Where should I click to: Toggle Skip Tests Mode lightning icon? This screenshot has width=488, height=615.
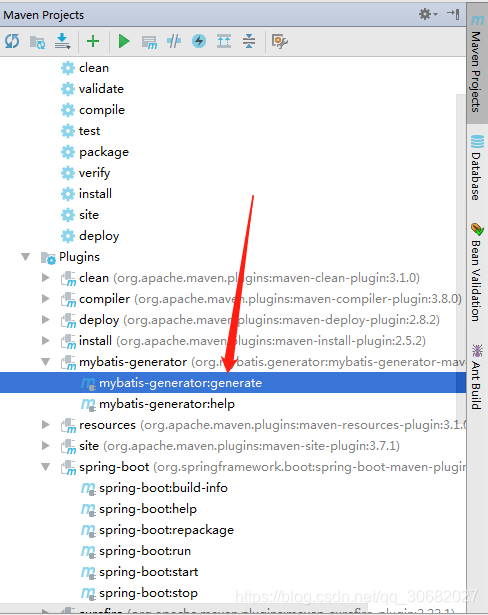coord(199,41)
